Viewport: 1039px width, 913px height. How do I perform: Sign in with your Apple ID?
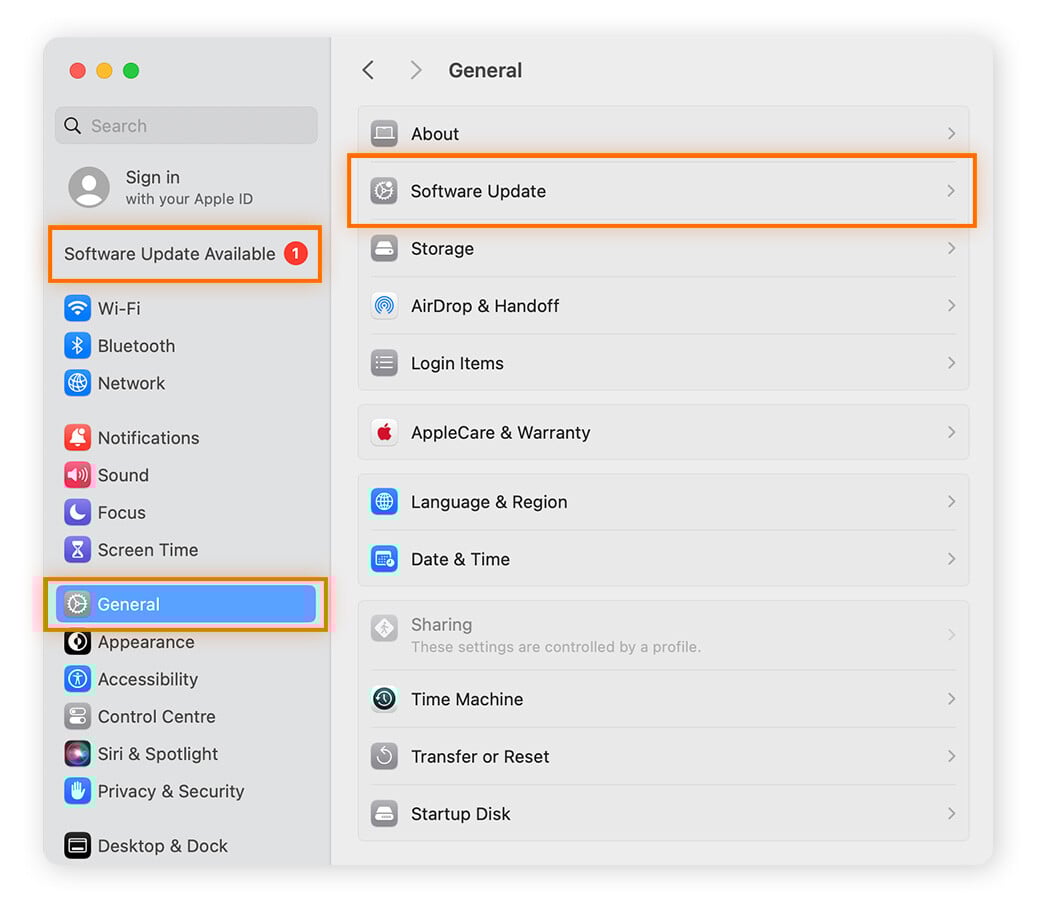160,187
